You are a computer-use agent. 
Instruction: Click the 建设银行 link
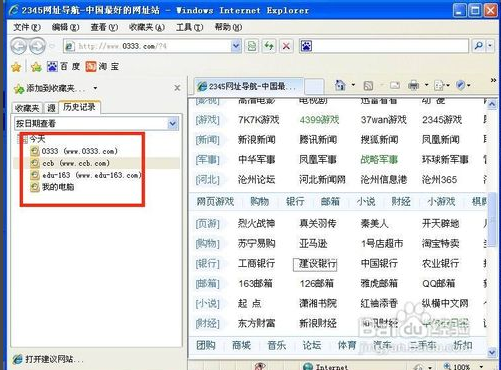[x=318, y=264]
